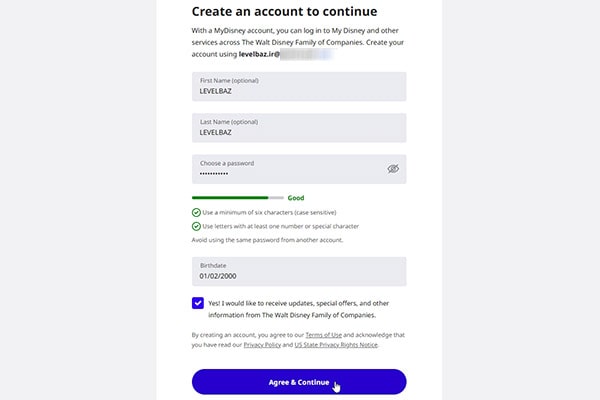Open the Privacy Policy link
The width and height of the screenshot is (600, 400).
[x=262, y=345]
